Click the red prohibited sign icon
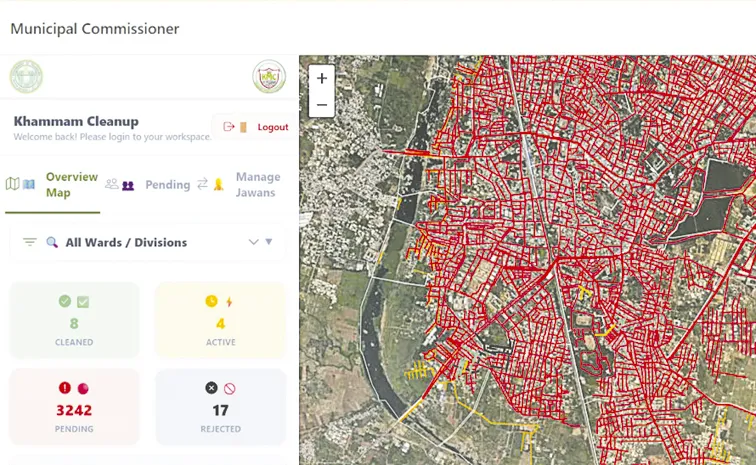This screenshot has width=756, height=465. (x=230, y=388)
